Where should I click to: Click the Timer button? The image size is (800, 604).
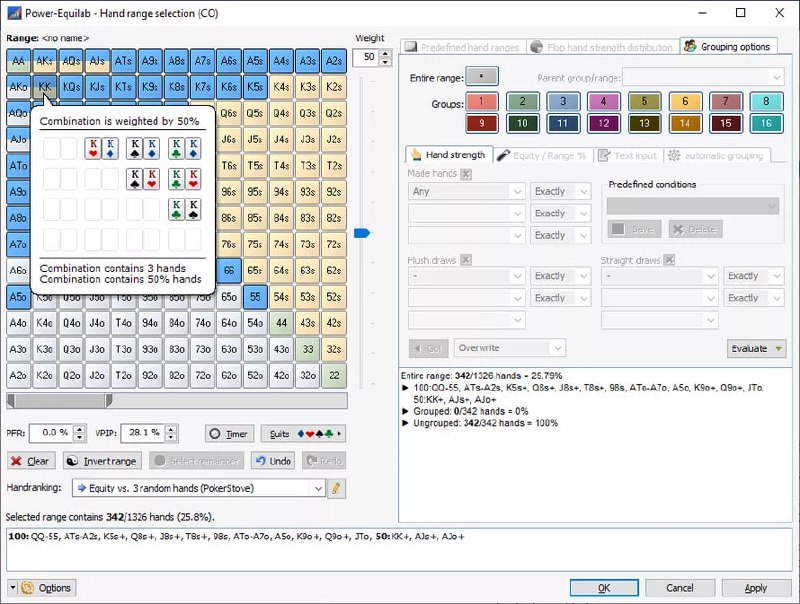click(230, 434)
